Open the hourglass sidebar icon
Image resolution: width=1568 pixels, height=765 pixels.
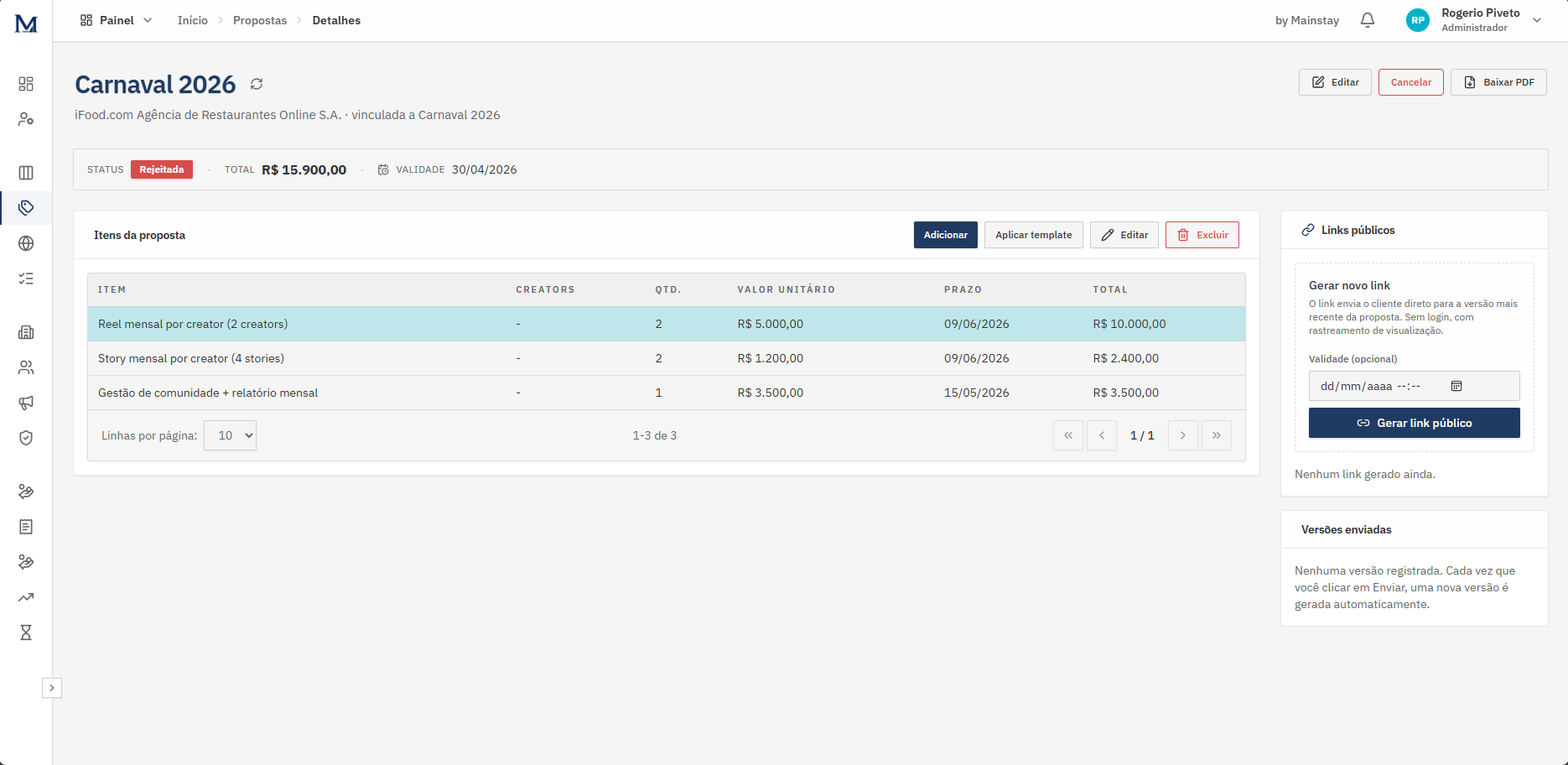[26, 632]
